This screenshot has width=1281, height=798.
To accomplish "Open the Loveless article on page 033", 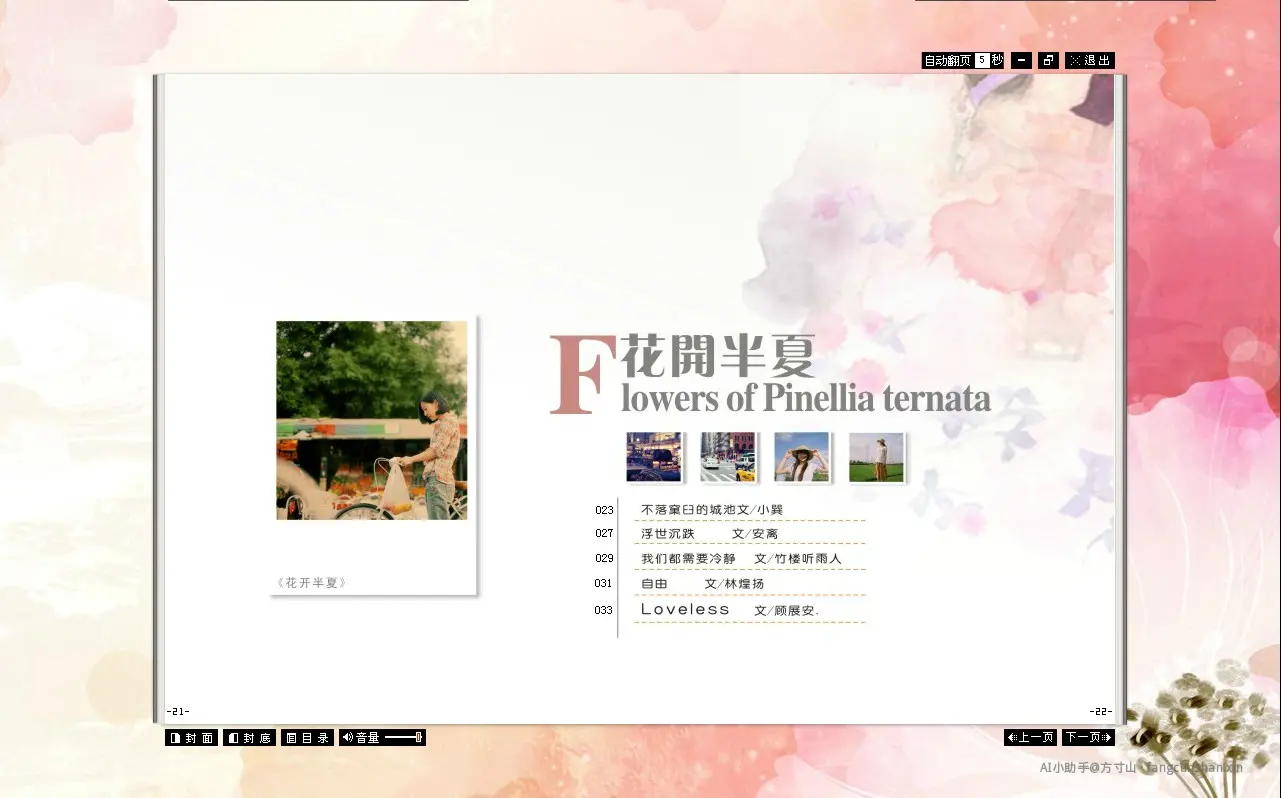I will click(729, 610).
